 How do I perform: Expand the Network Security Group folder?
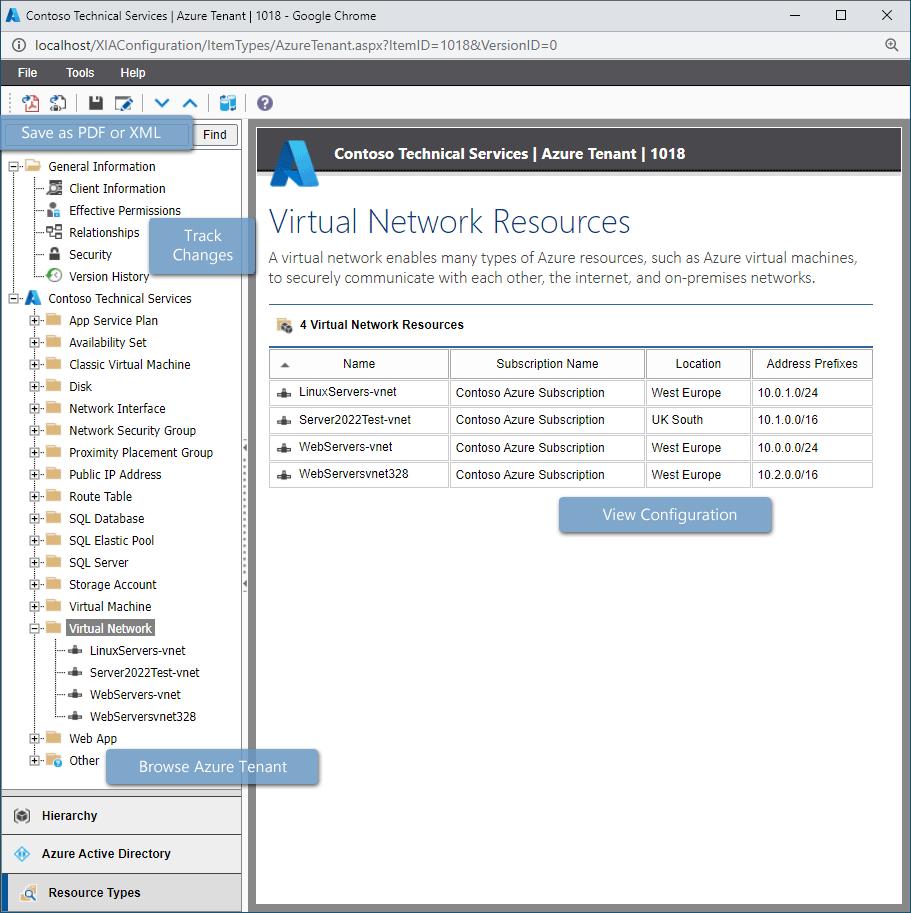click(34, 431)
